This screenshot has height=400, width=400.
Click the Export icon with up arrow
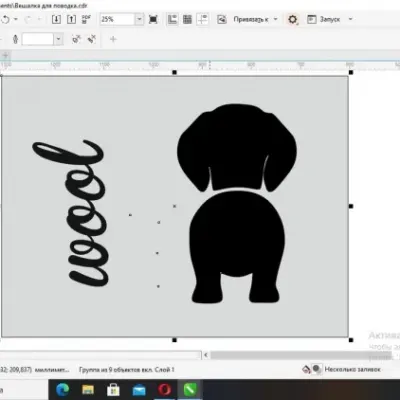pyautogui.click(x=71, y=19)
